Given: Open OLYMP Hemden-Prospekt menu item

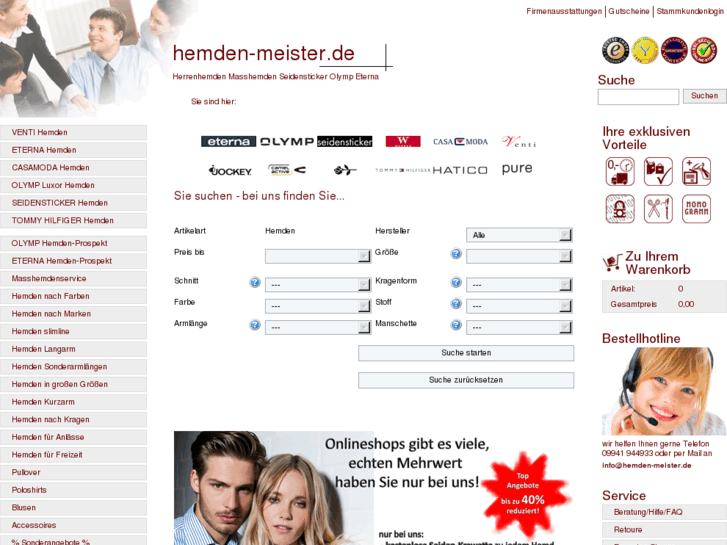Looking at the screenshot, I should 73,244.
